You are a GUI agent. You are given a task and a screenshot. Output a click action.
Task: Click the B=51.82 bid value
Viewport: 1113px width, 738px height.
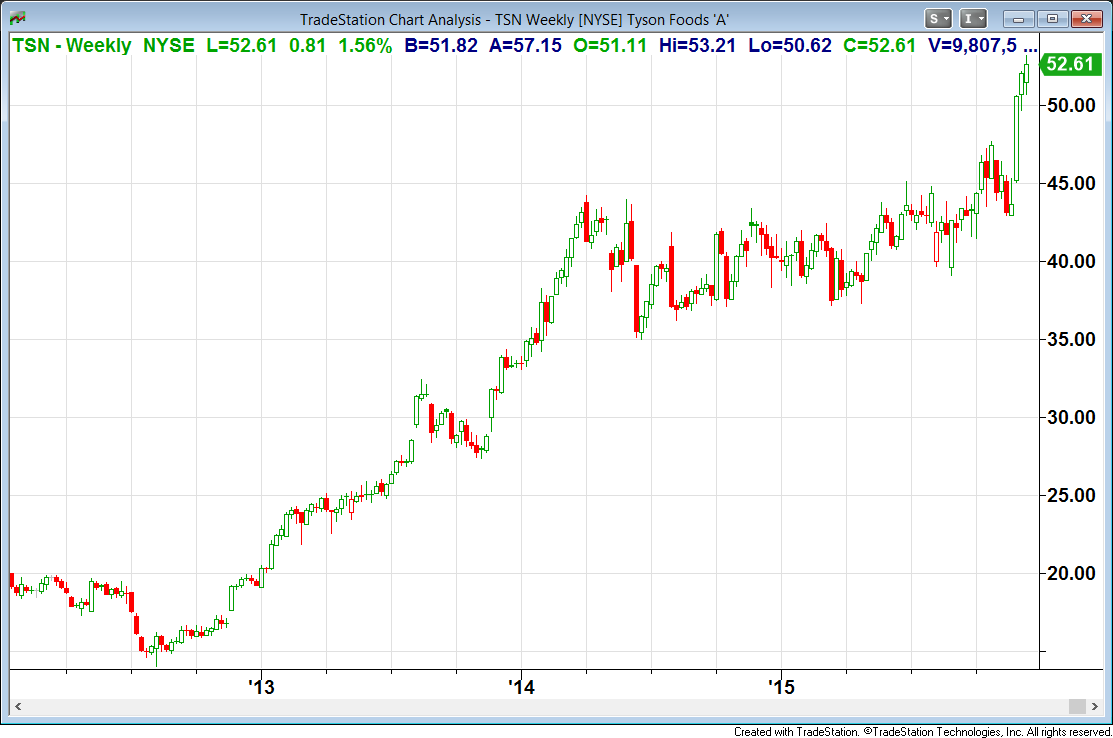coord(441,45)
